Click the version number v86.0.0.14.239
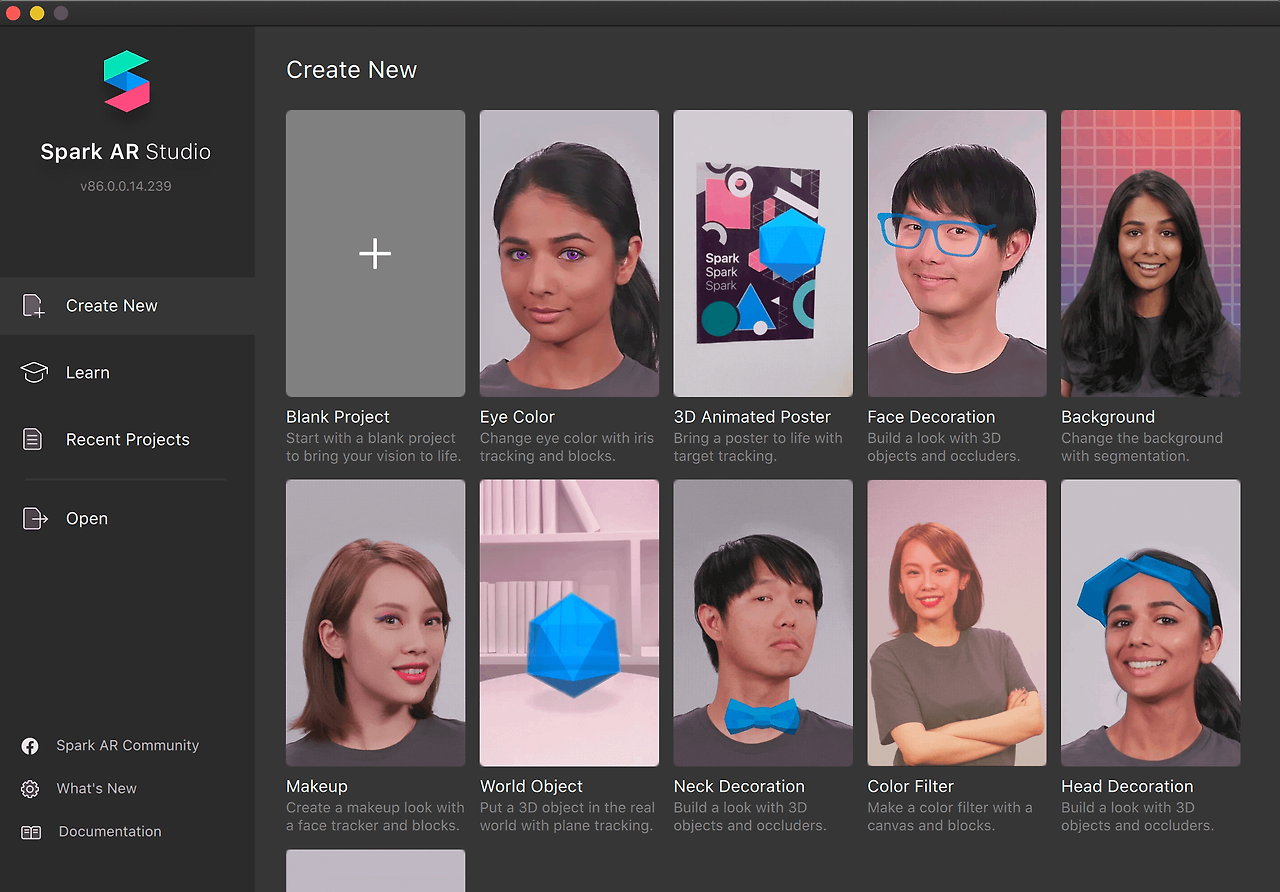This screenshot has width=1280, height=892. point(126,186)
